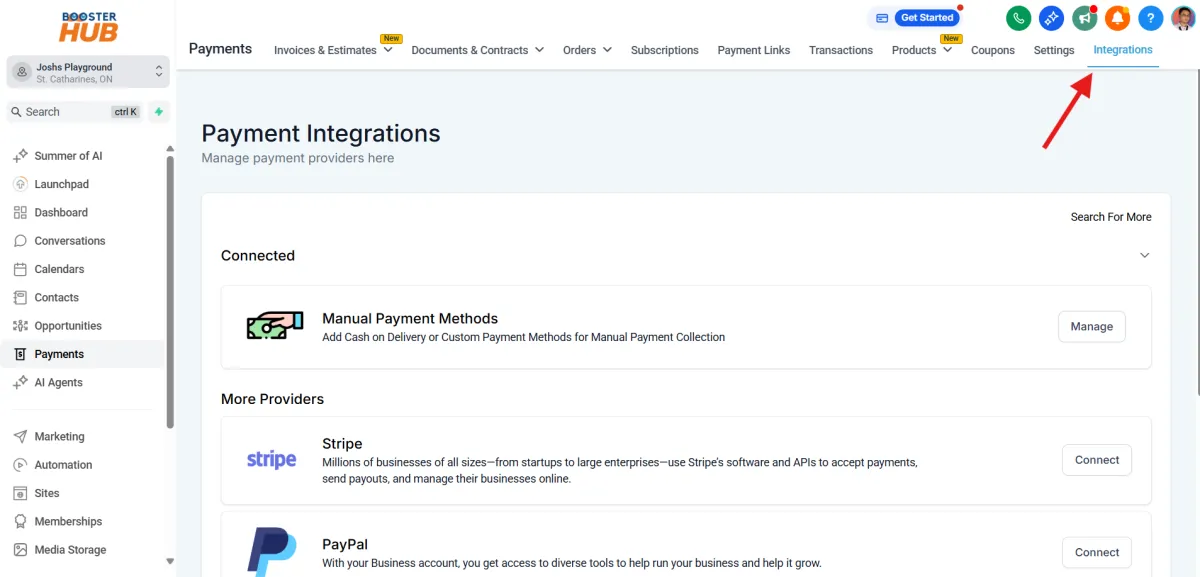Click Manage for Manual Payment Methods
Viewport: 1200px width, 577px height.
1091,326
